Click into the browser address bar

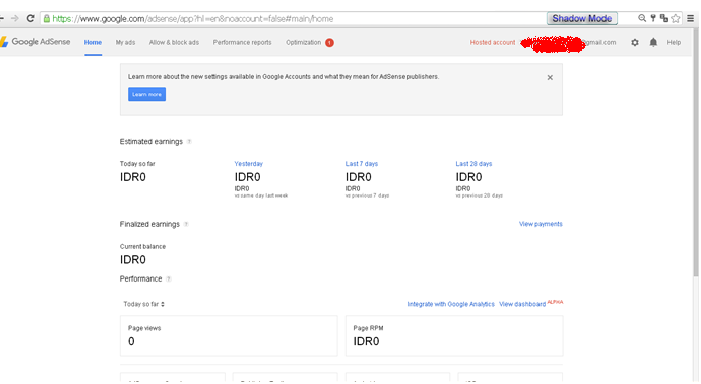pos(291,18)
